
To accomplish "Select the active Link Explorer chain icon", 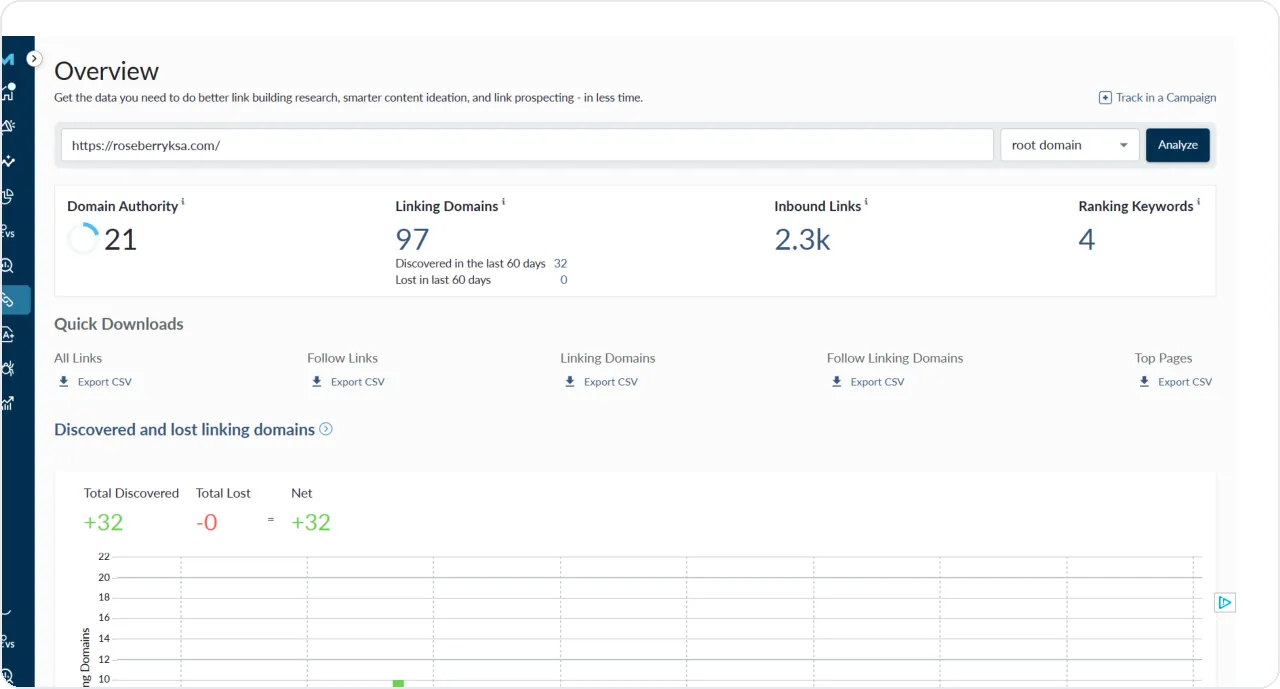I will (x=8, y=300).
